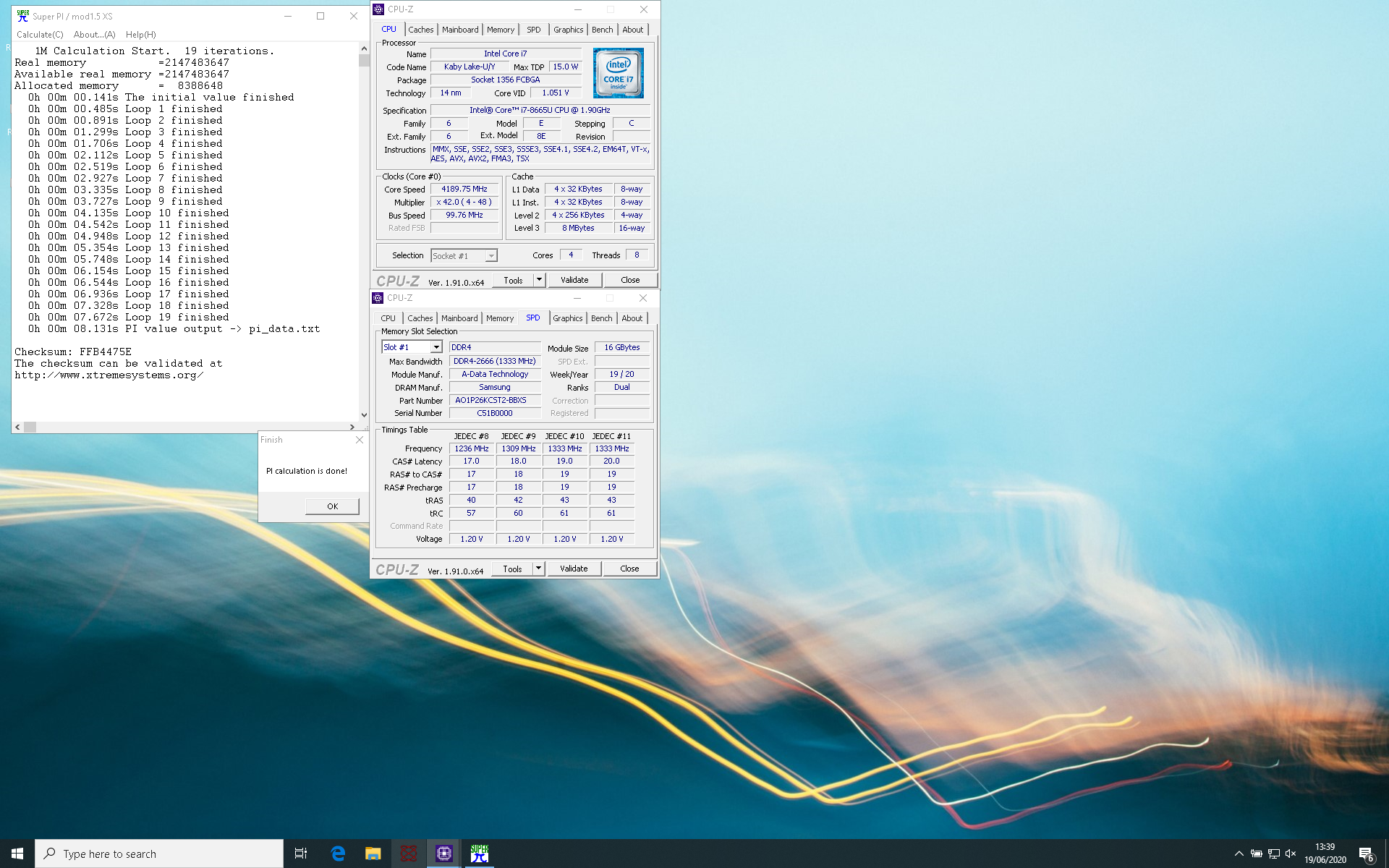Click the battery tray icon
The image size is (1389, 868).
[1257, 854]
